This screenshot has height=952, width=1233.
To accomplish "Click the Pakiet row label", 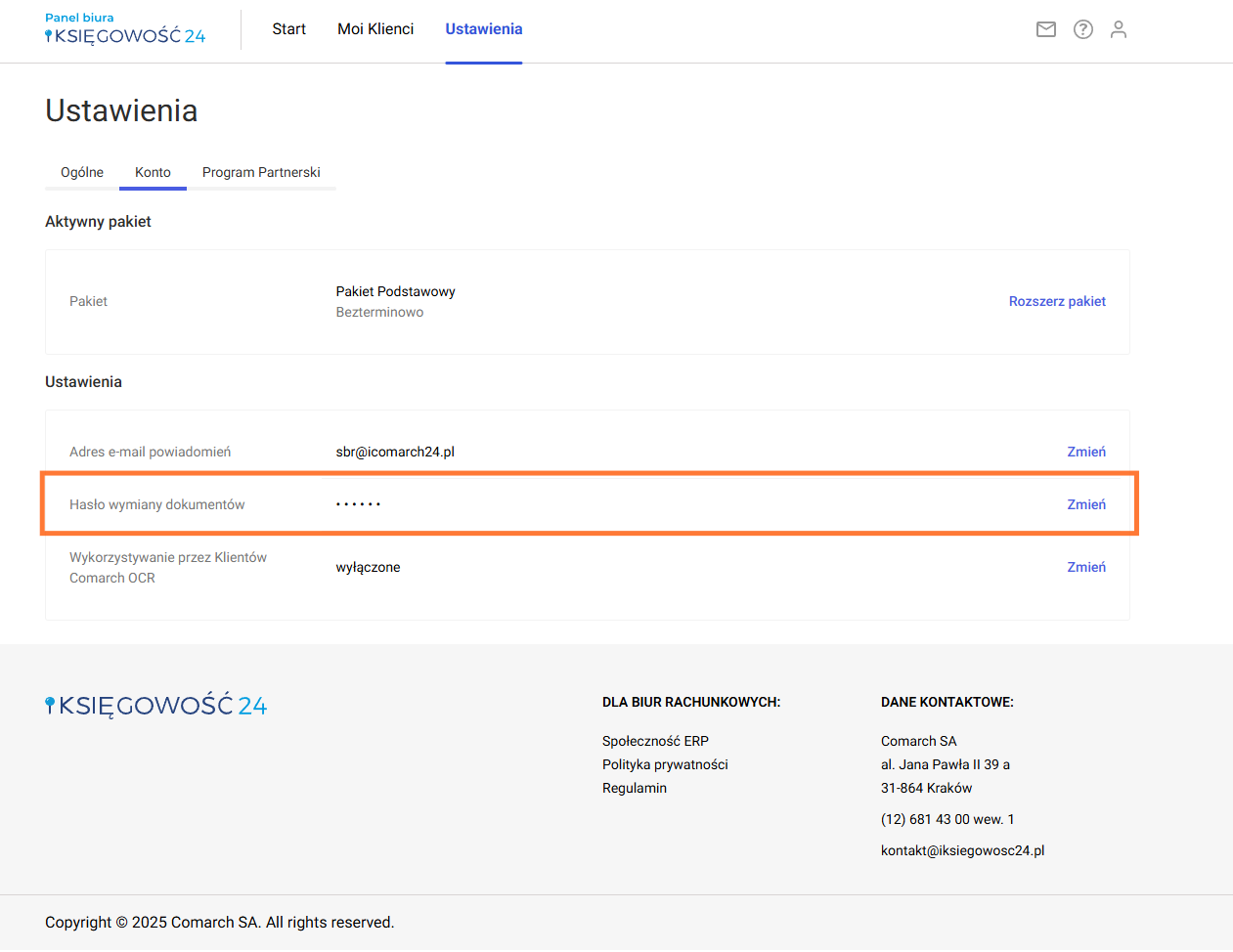I will [88, 301].
